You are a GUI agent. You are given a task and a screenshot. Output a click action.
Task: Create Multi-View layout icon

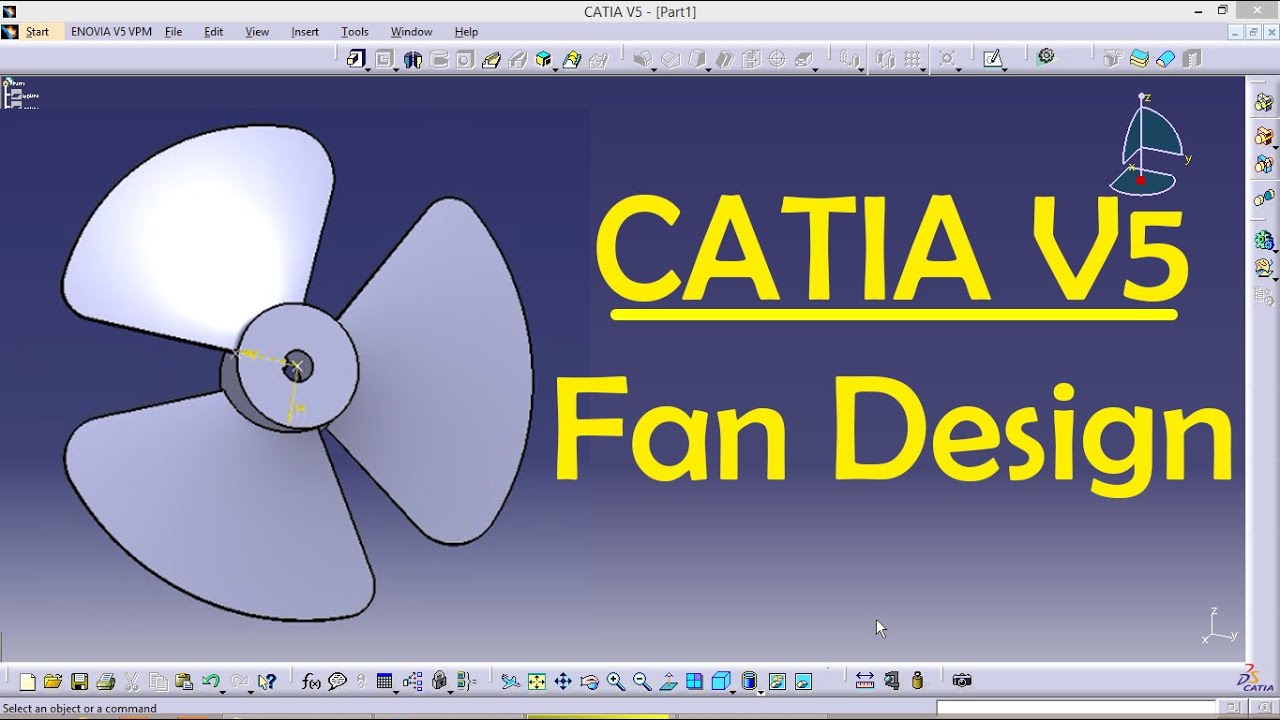(694, 682)
